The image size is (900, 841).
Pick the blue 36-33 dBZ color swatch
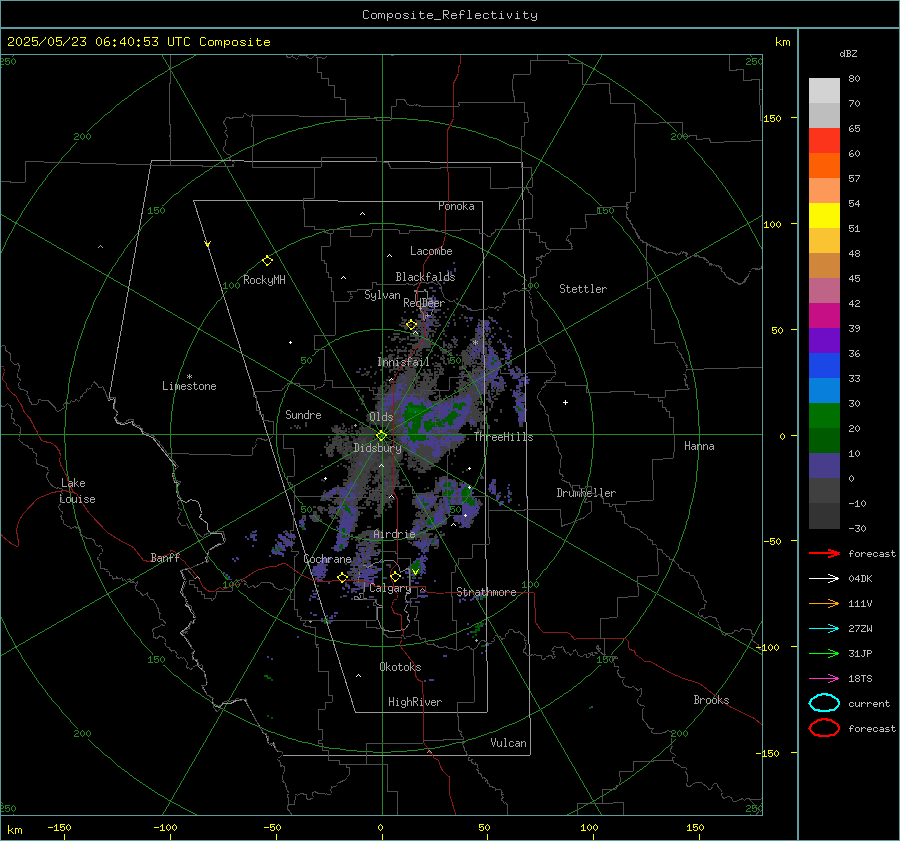click(824, 366)
